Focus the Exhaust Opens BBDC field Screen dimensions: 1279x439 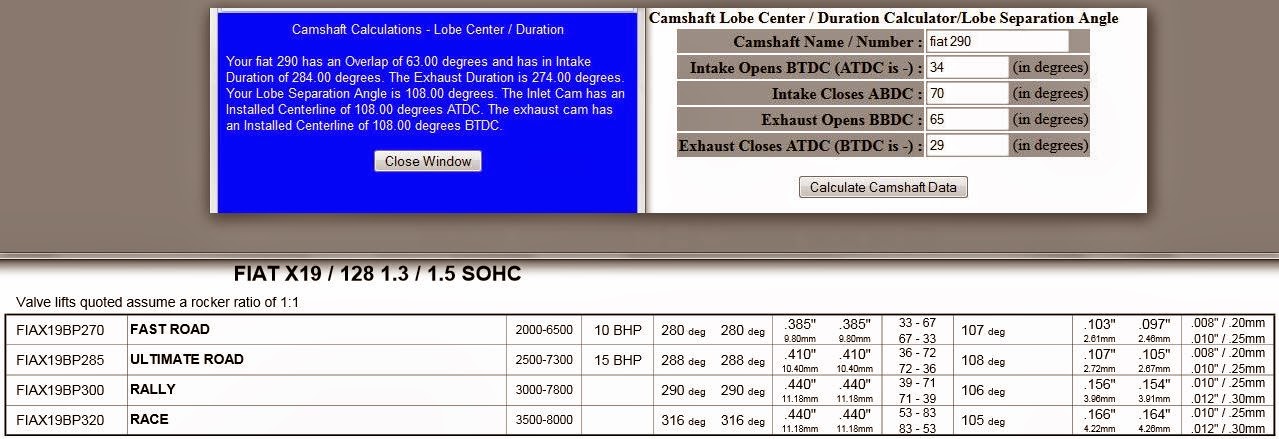[967, 119]
